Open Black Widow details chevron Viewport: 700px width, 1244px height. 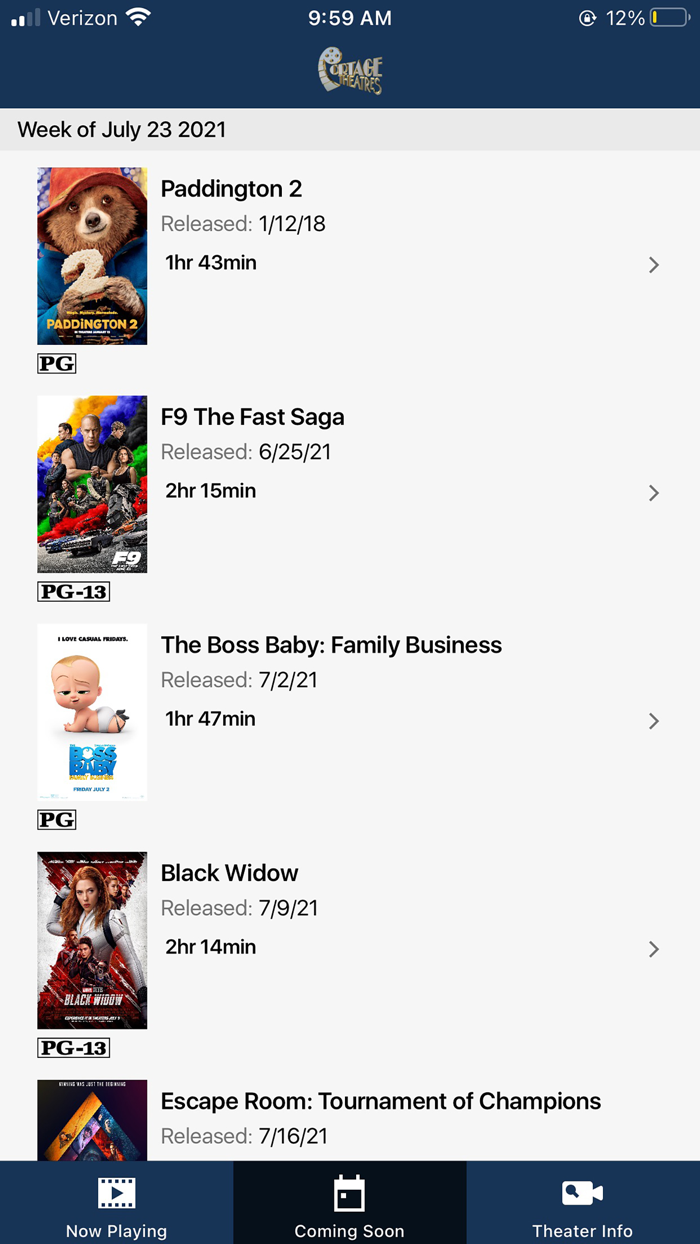pyautogui.click(x=653, y=949)
